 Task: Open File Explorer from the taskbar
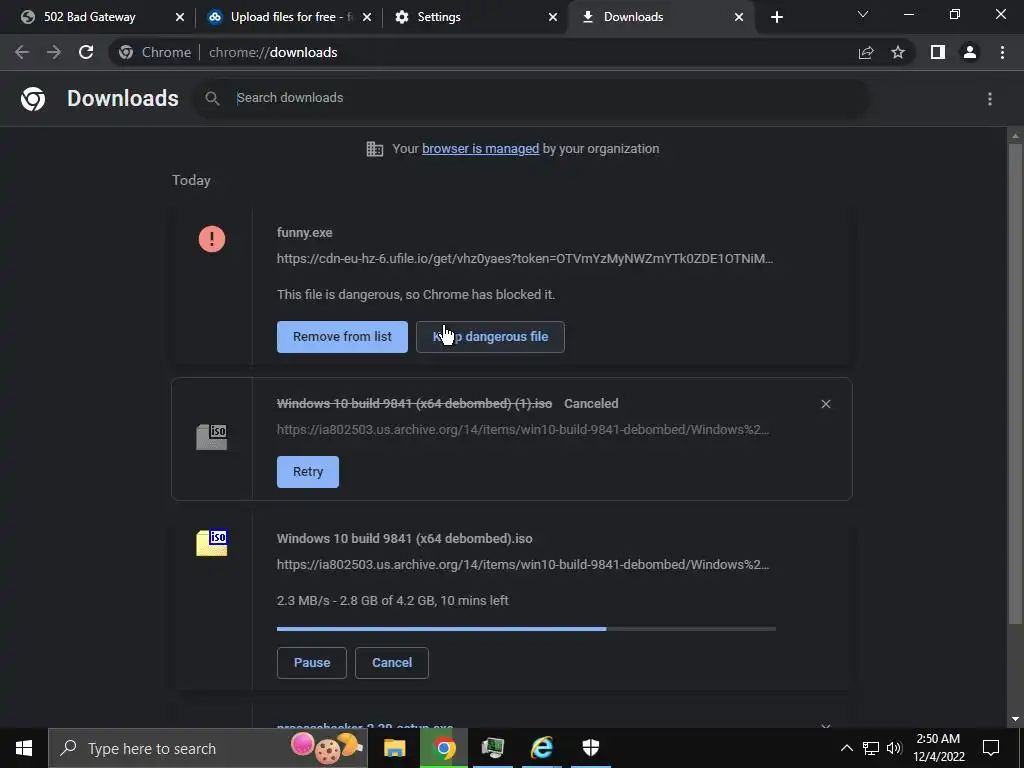click(x=394, y=748)
